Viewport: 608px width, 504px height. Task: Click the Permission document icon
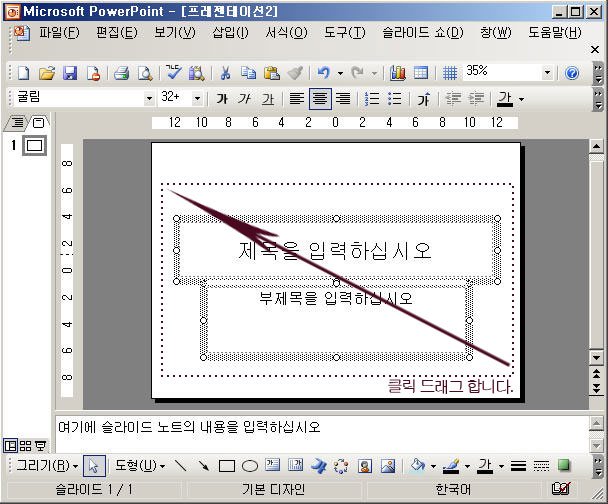pos(93,73)
